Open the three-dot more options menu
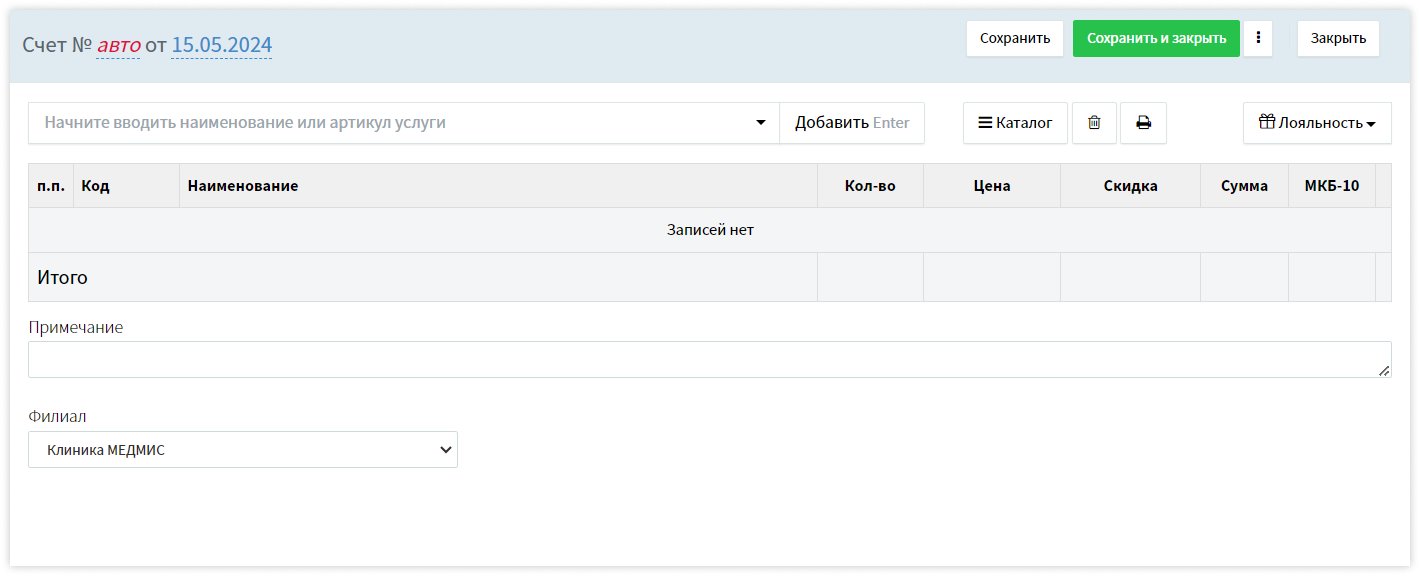This screenshot has width=1420, height=576. click(x=1258, y=39)
